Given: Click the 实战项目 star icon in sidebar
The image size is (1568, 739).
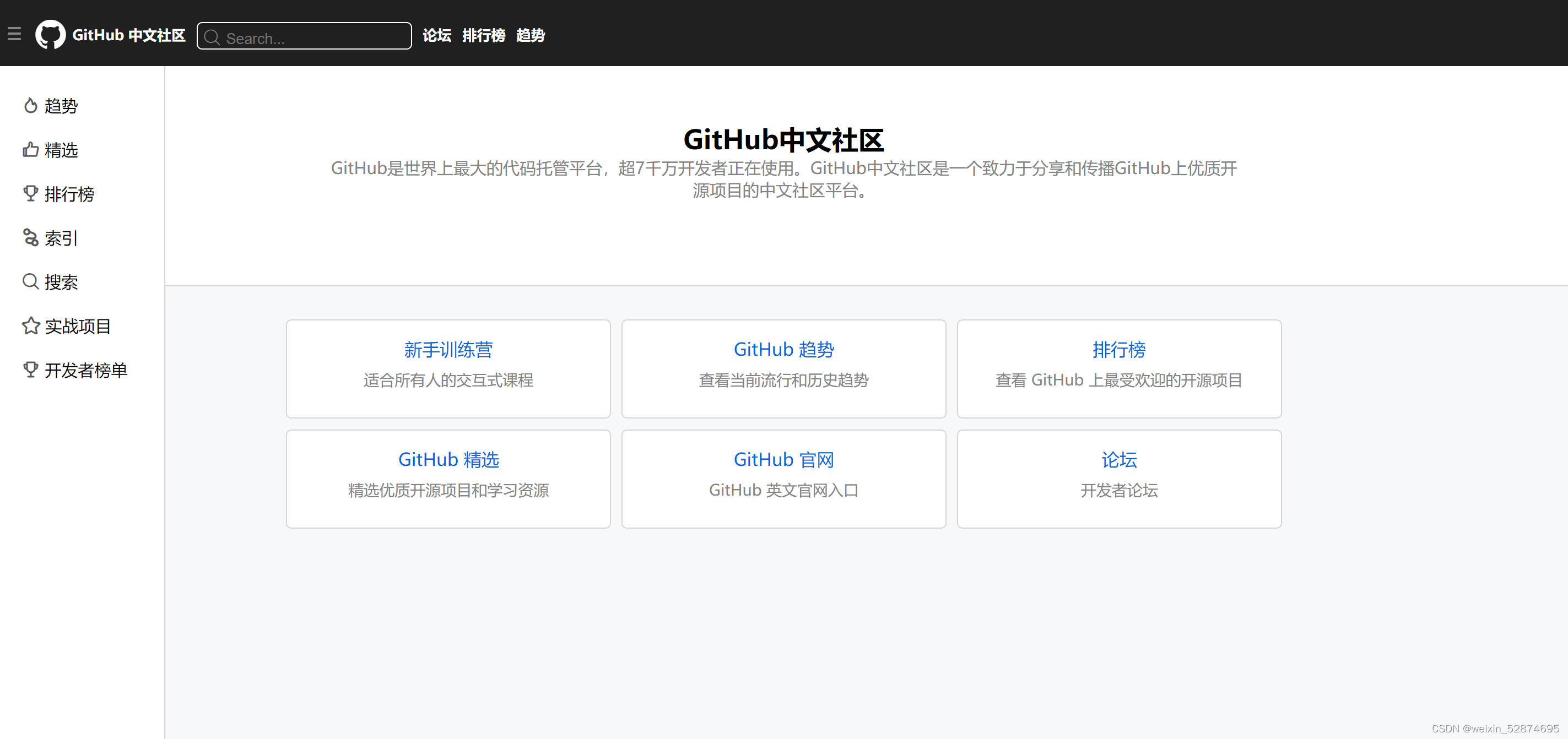Looking at the screenshot, I should [x=31, y=326].
